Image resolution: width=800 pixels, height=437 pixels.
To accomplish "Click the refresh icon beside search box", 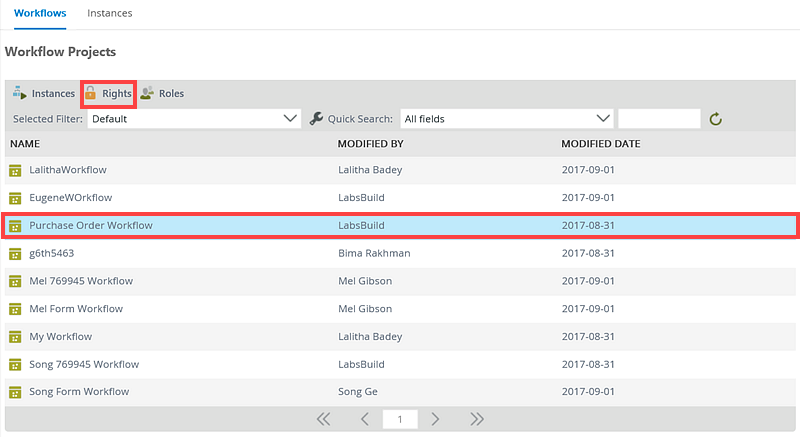I will click(716, 119).
